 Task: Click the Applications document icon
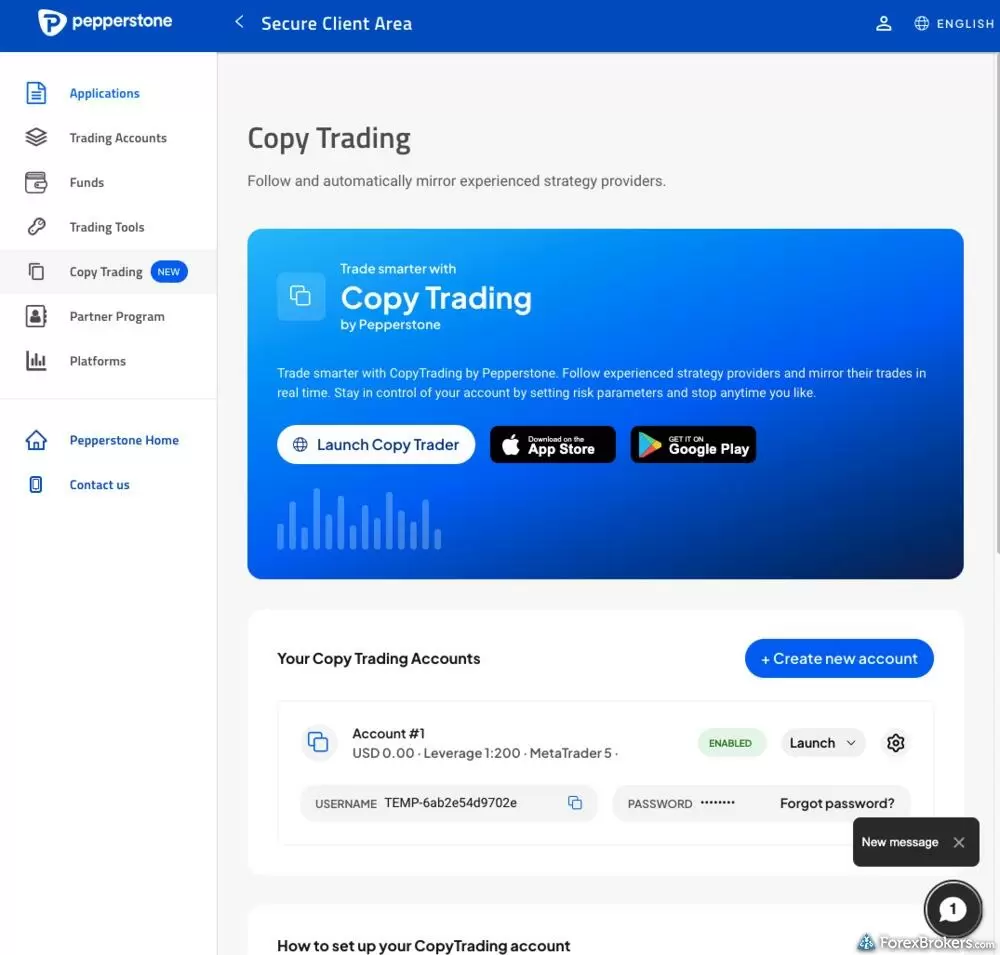[36, 93]
